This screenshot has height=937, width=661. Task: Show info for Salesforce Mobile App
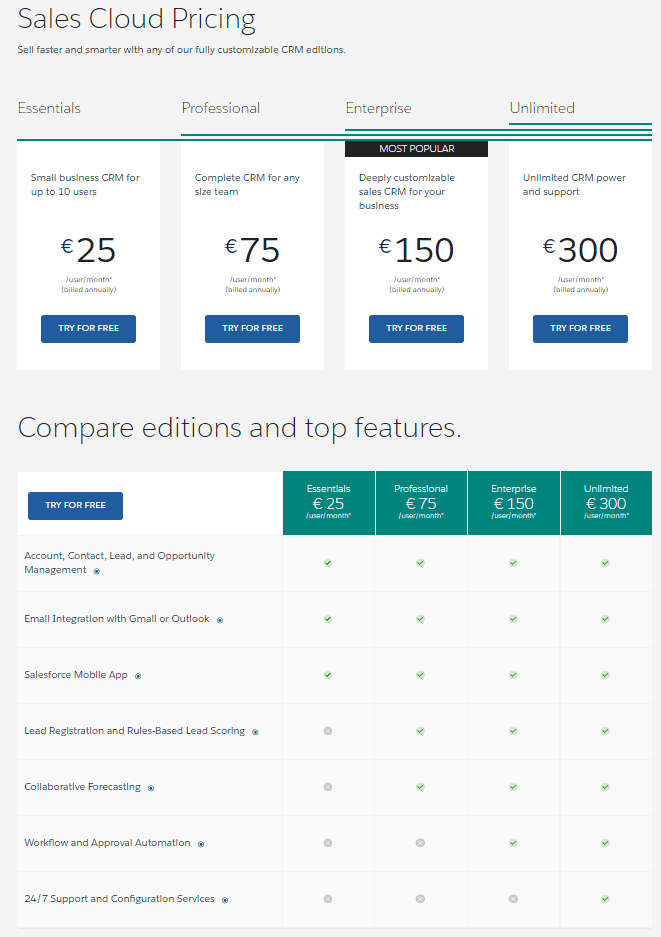coord(138,676)
